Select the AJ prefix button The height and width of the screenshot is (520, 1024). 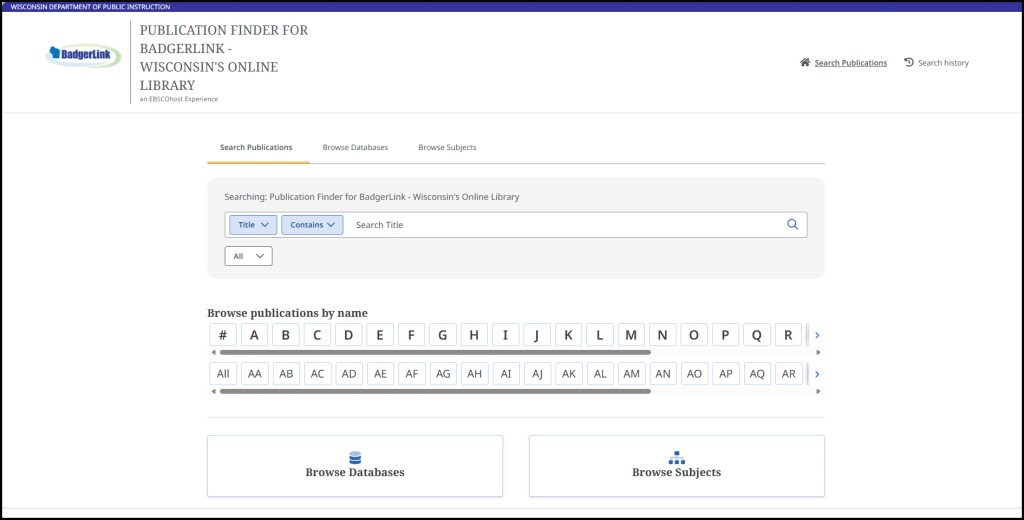[537, 374]
